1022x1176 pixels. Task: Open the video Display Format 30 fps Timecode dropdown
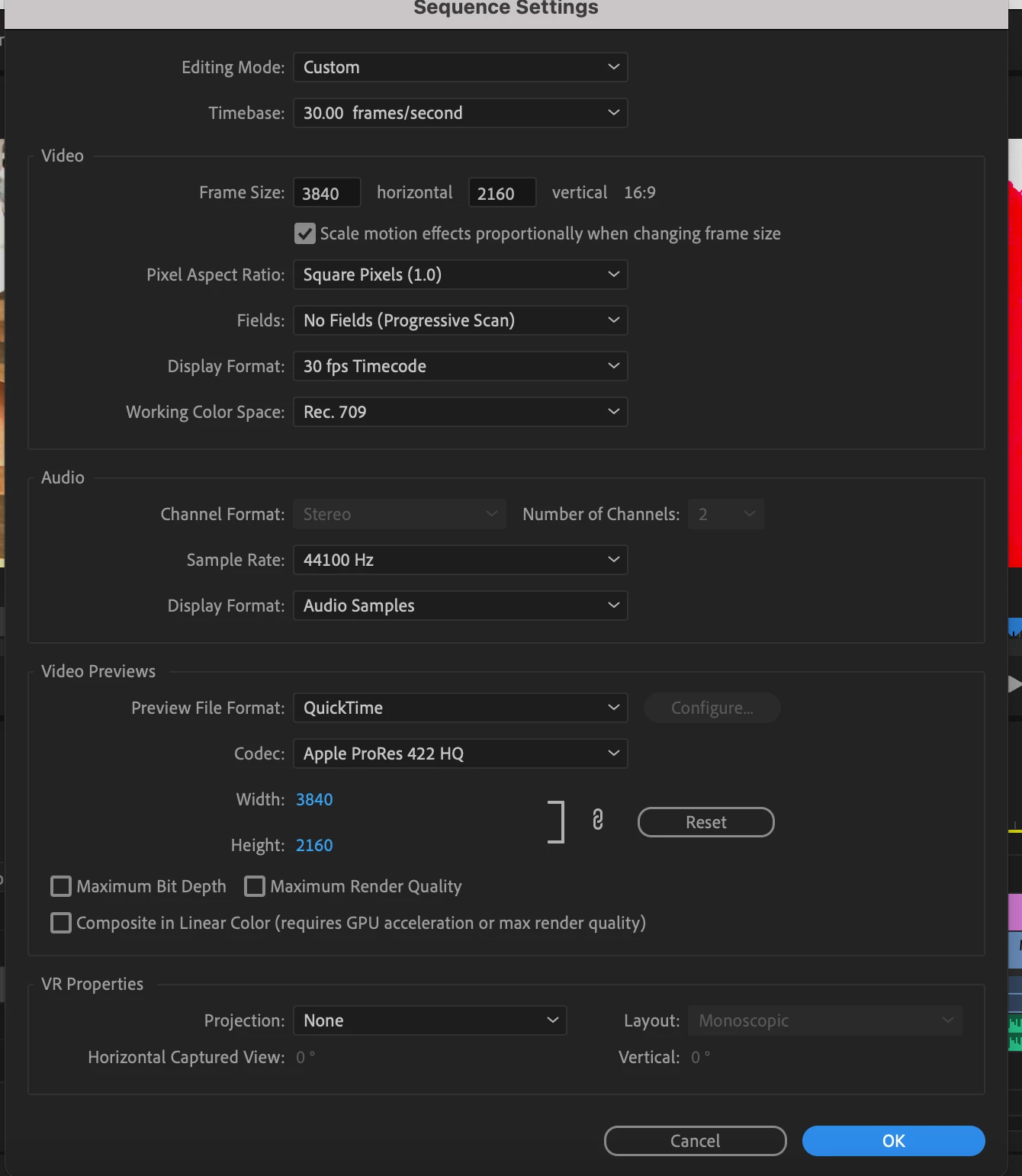(461, 366)
